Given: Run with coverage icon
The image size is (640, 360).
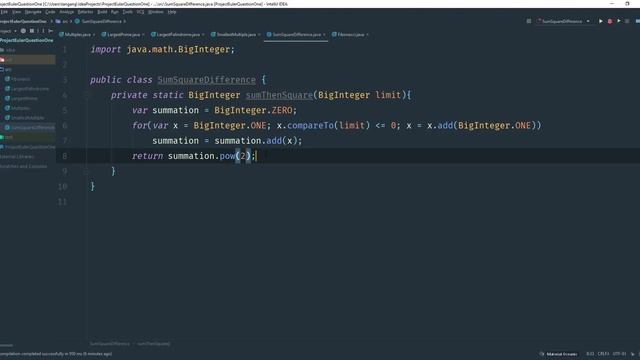Looking at the screenshot, I should [x=619, y=21].
